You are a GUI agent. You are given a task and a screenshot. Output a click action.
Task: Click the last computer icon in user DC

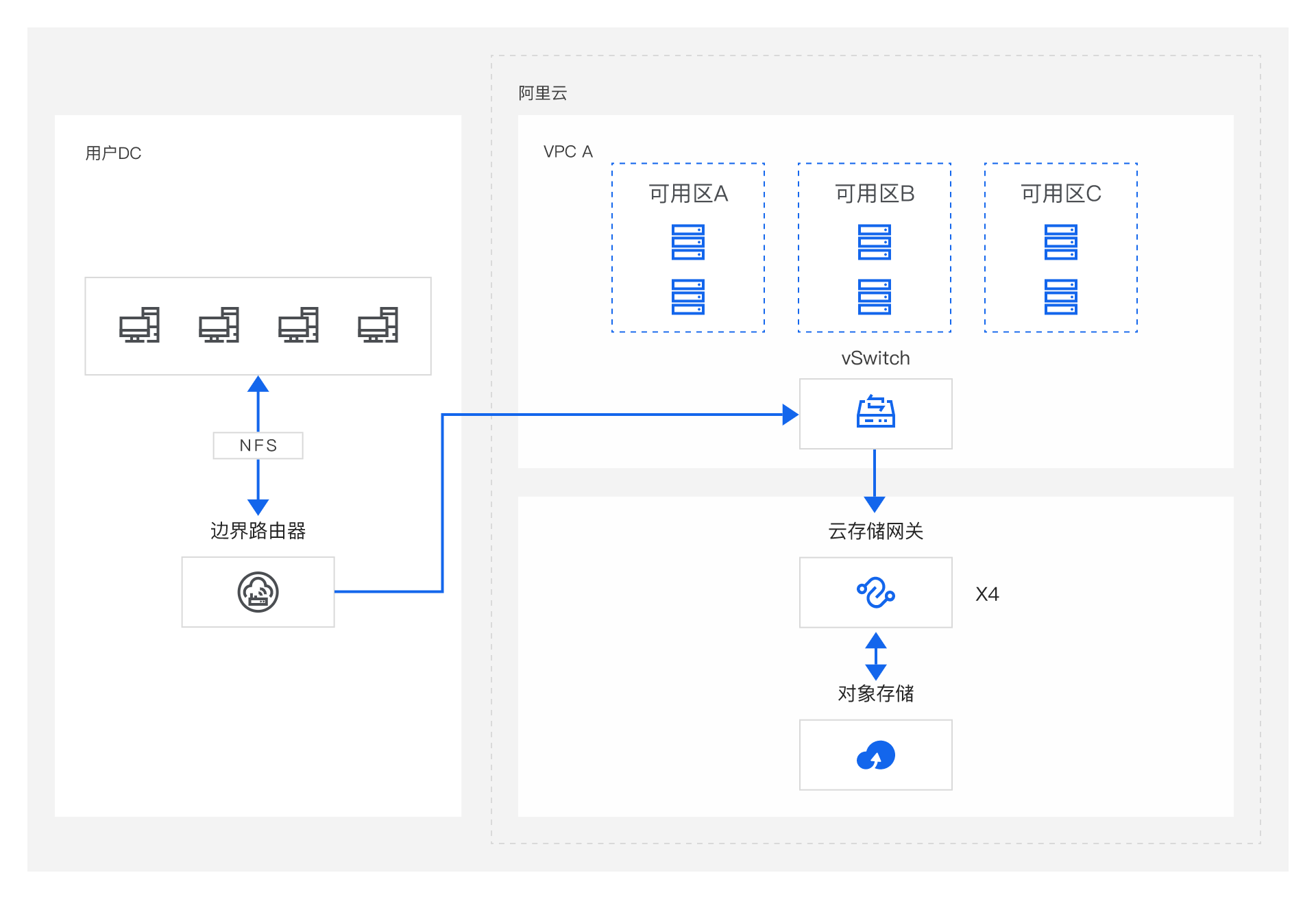pyautogui.click(x=378, y=325)
